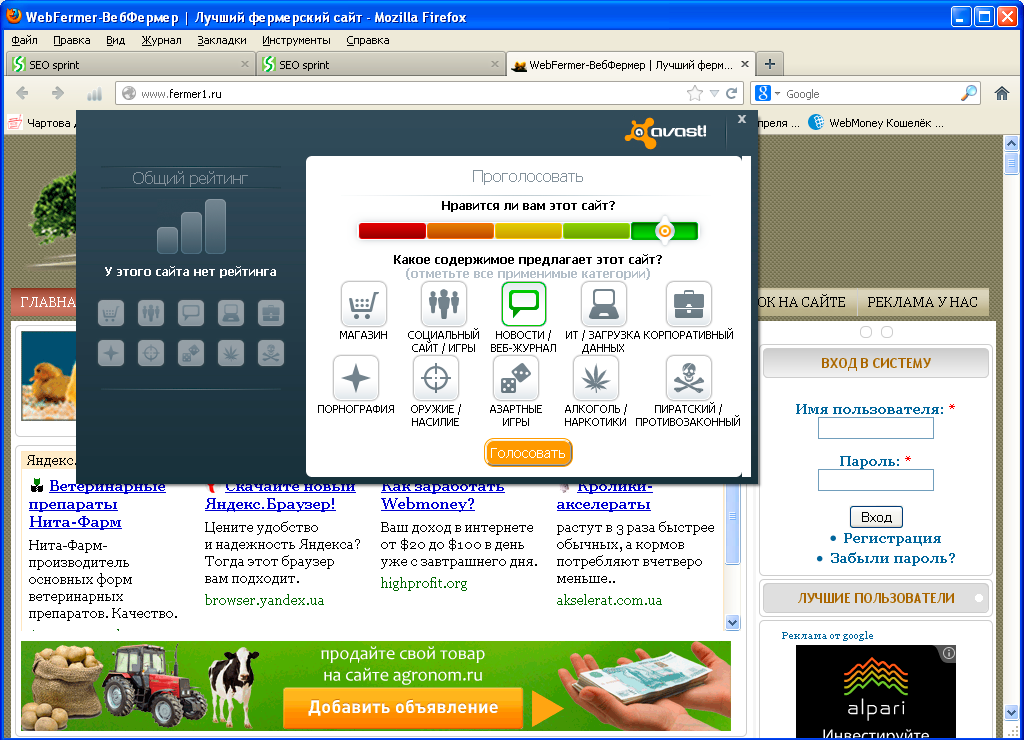Click the star icon under Общий рейтинг

coord(111,353)
